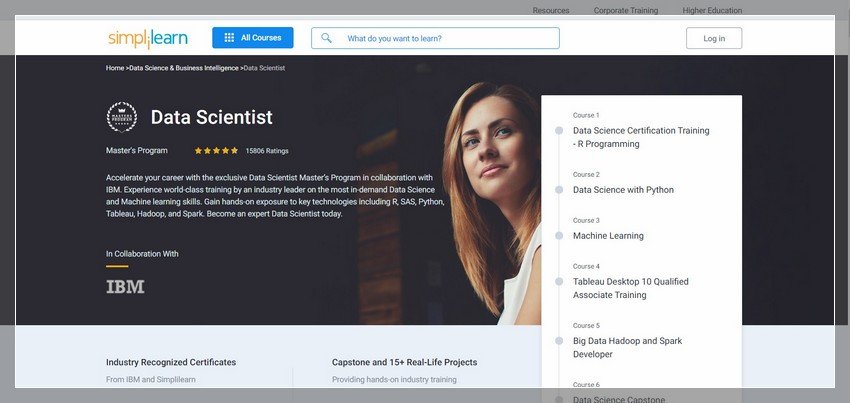Open Big Data Hadoop and Spark Developer
Image resolution: width=850 pixels, height=403 pixels.
coord(628,348)
